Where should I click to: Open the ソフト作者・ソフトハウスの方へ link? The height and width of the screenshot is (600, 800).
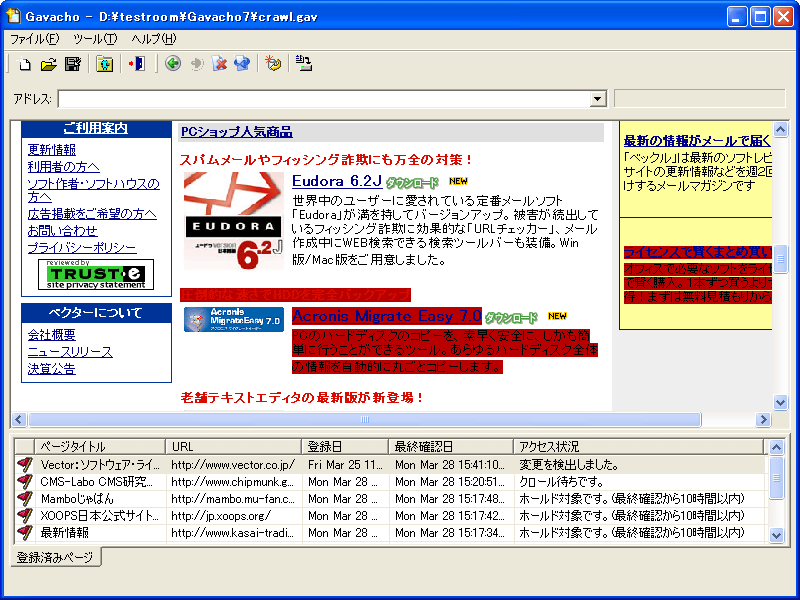tap(93, 190)
